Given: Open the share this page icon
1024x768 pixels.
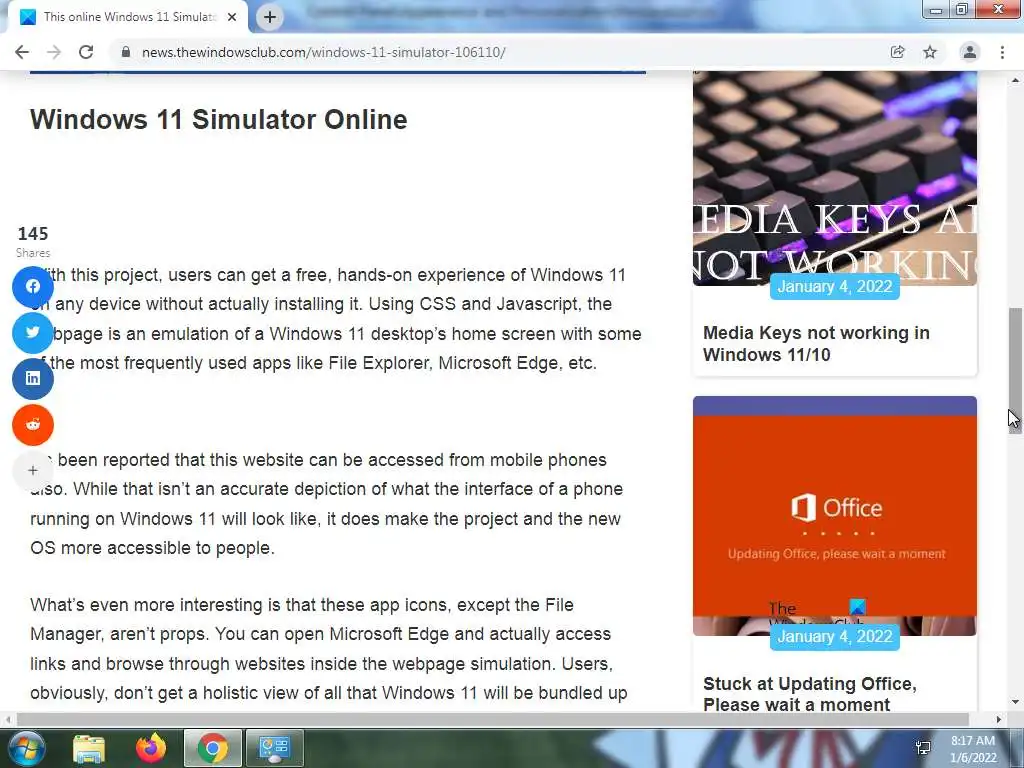Looking at the screenshot, I should [x=897, y=52].
